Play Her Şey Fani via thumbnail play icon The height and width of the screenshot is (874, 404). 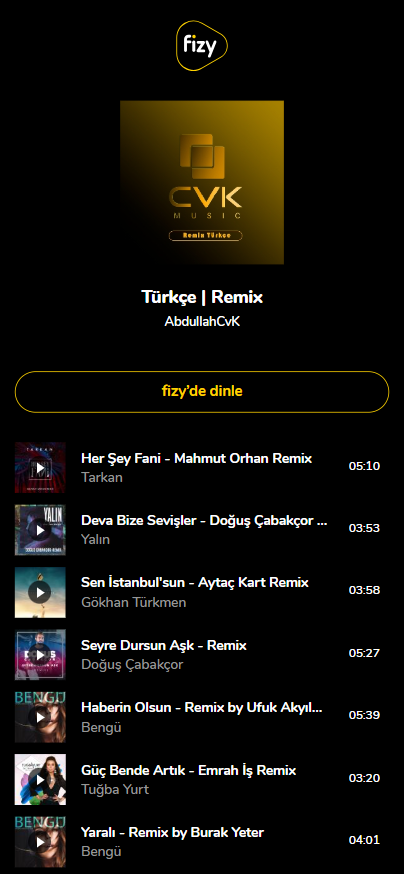point(40,468)
